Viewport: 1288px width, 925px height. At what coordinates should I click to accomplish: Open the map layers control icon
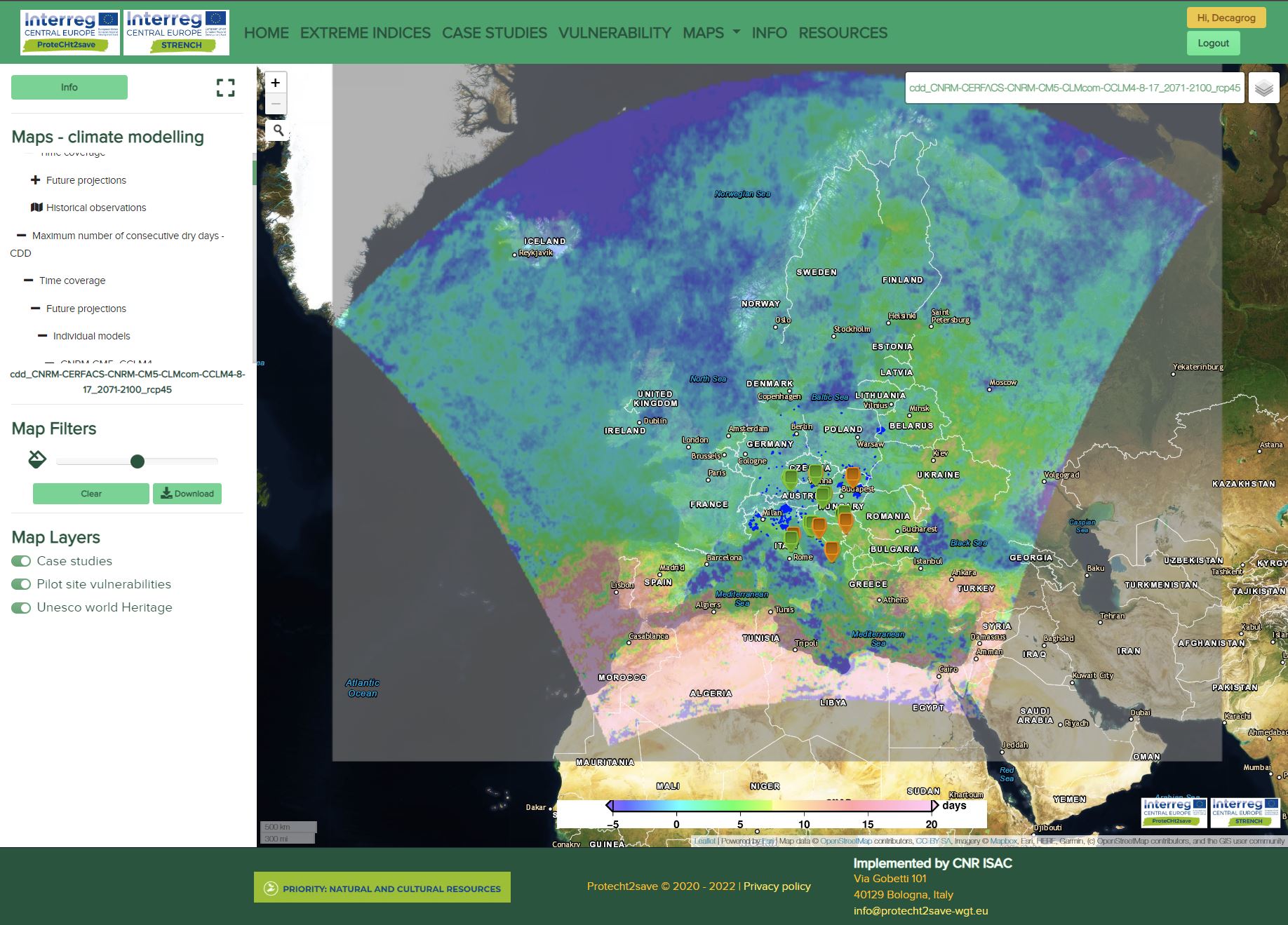pyautogui.click(x=1263, y=88)
